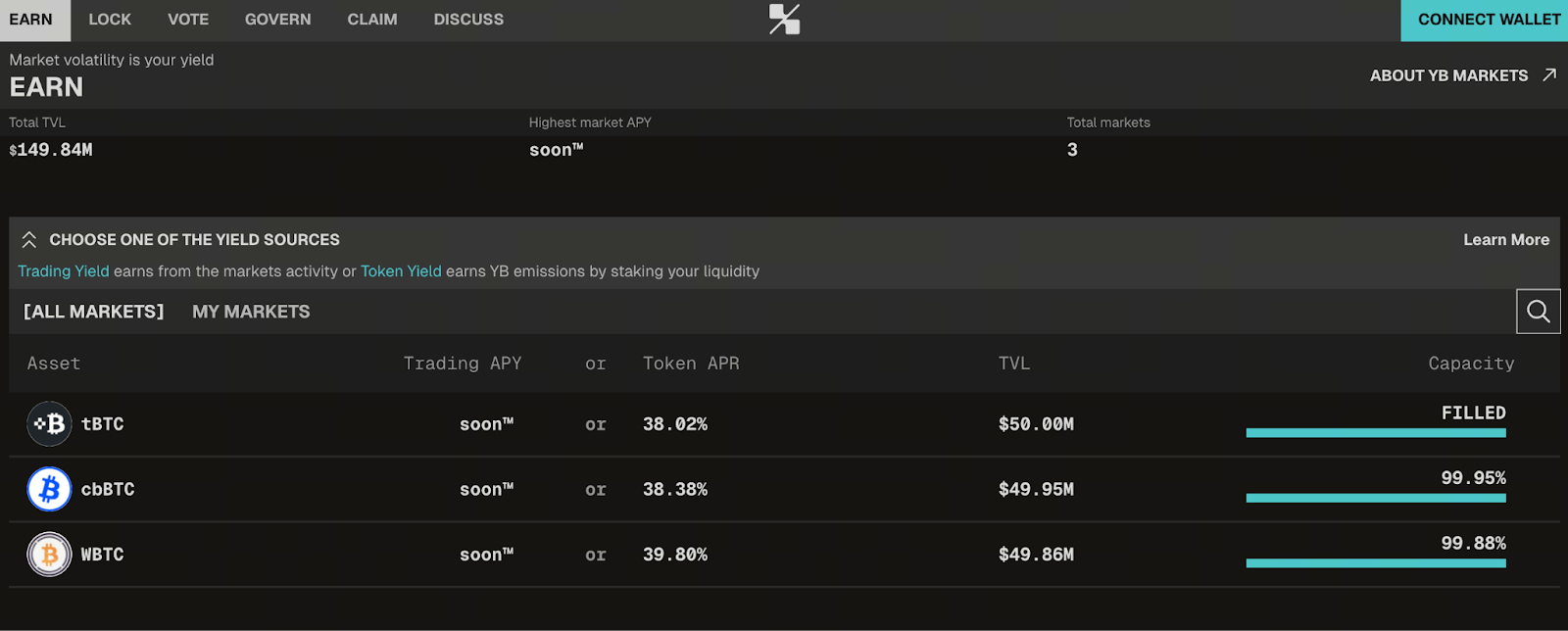Select the Trading Yield link

pyautogui.click(x=64, y=271)
